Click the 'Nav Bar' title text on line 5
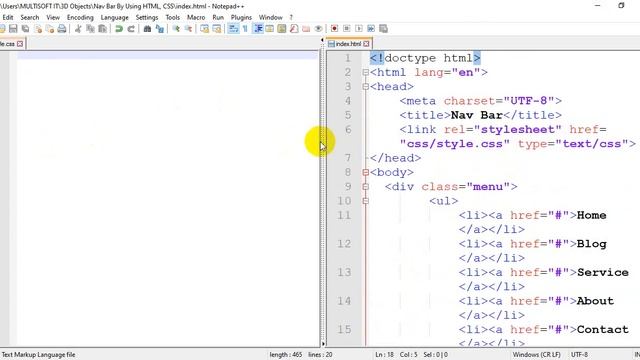The width and height of the screenshot is (640, 360). [476, 115]
